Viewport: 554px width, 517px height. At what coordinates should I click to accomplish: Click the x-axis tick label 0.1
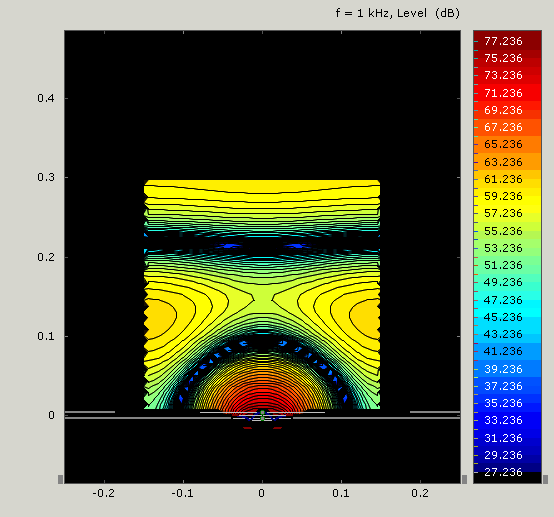[341, 493]
